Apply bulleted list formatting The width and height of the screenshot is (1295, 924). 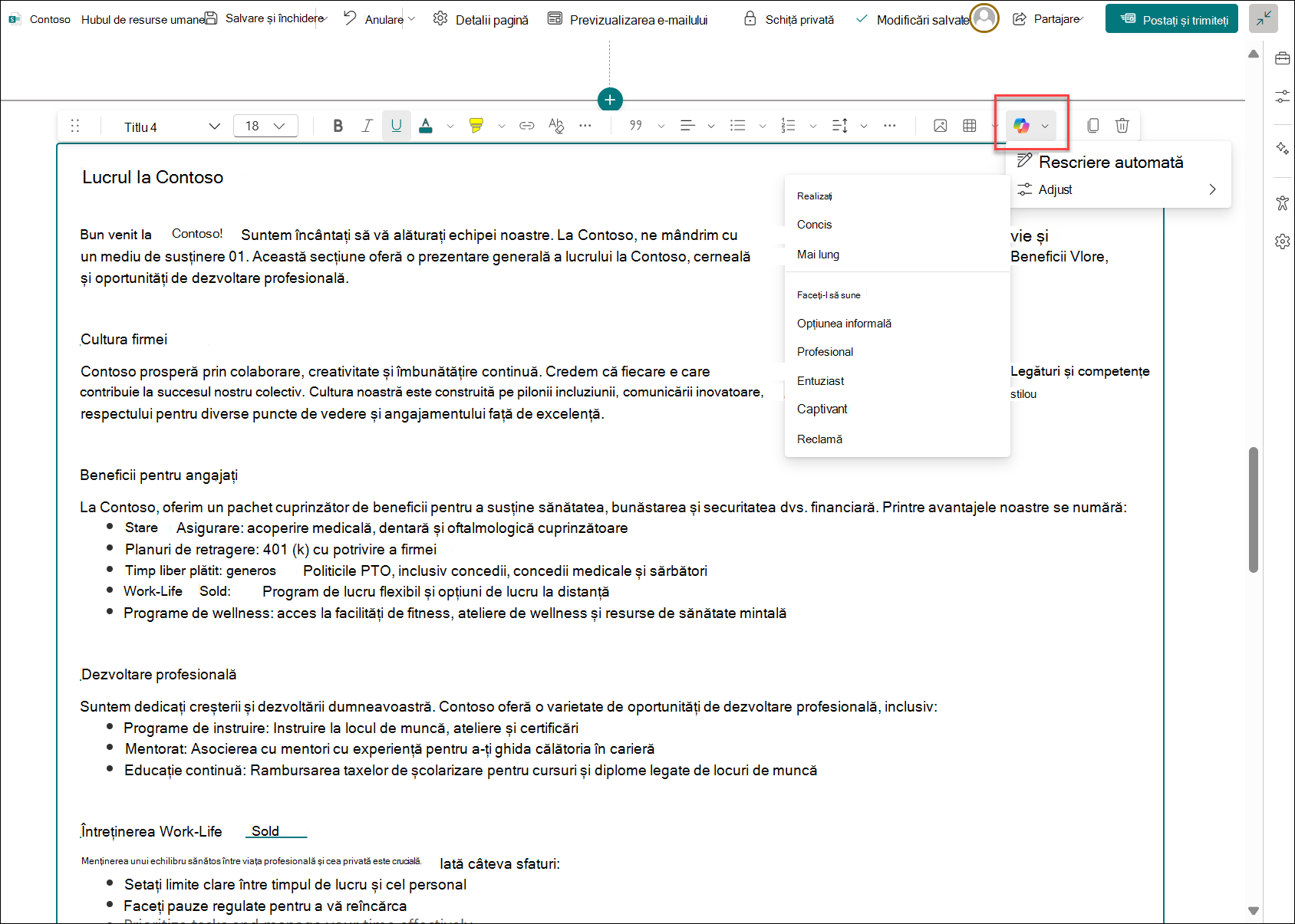tap(738, 126)
